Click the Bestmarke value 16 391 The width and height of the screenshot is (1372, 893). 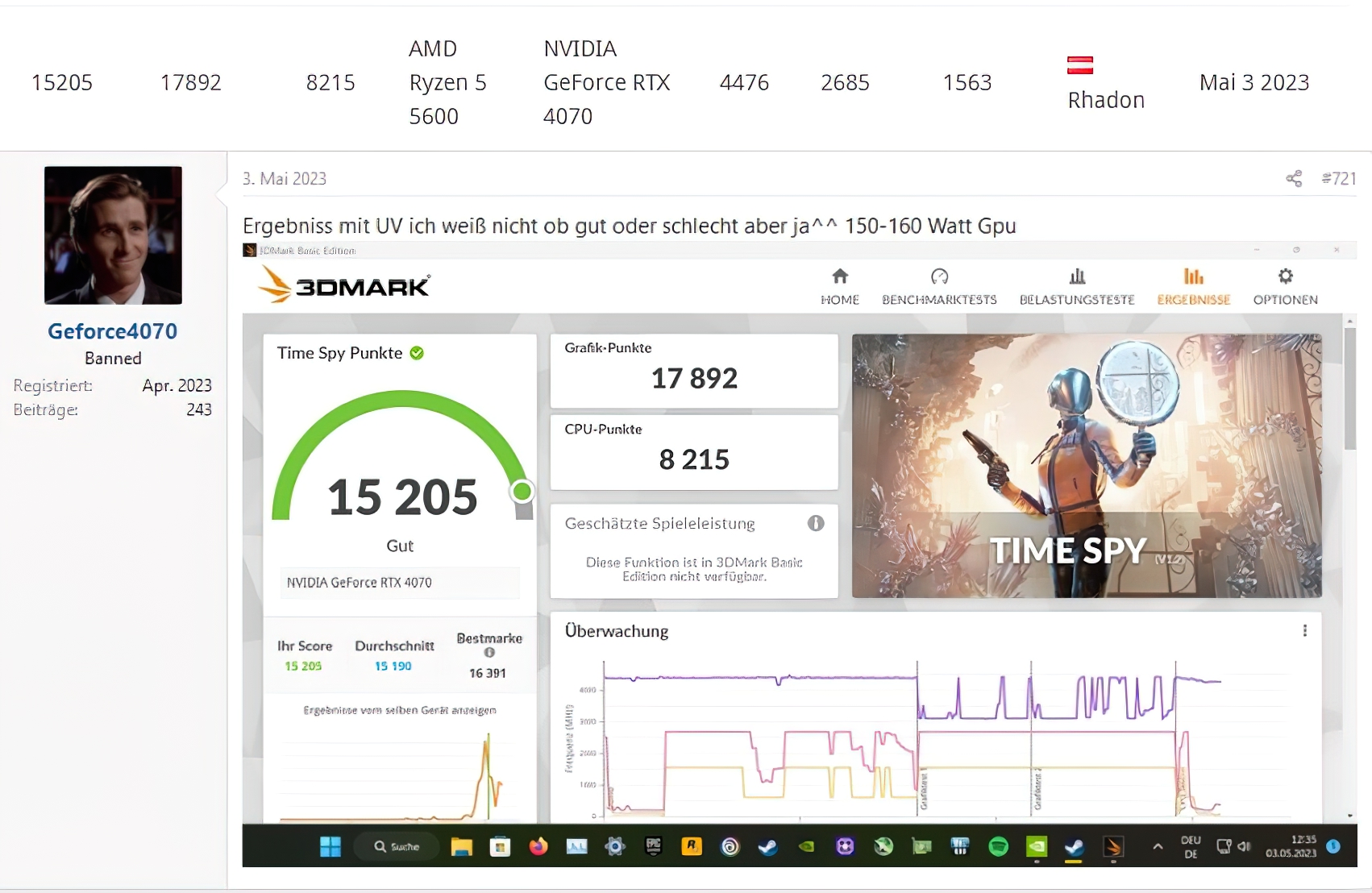[488, 673]
